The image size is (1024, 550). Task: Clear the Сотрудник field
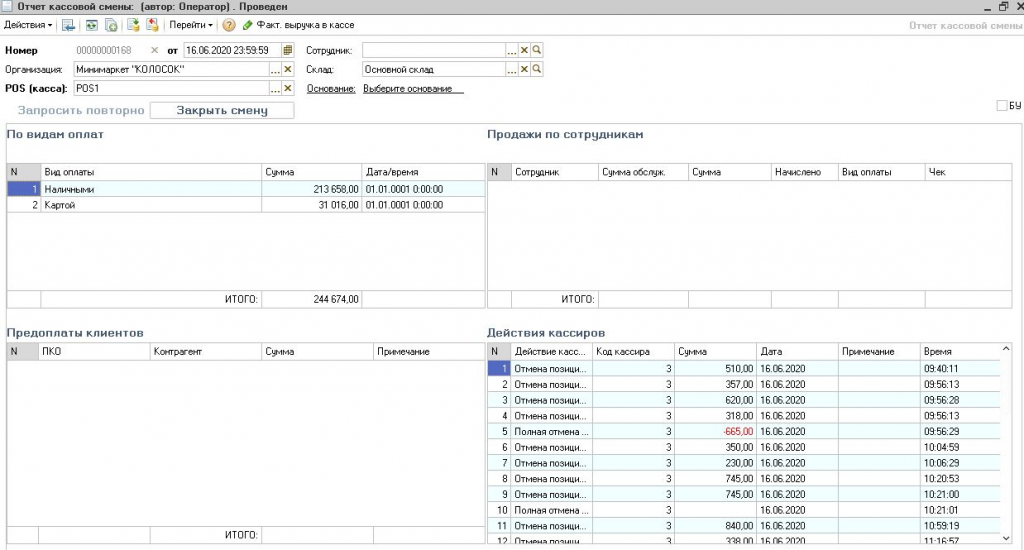pyautogui.click(x=524, y=50)
